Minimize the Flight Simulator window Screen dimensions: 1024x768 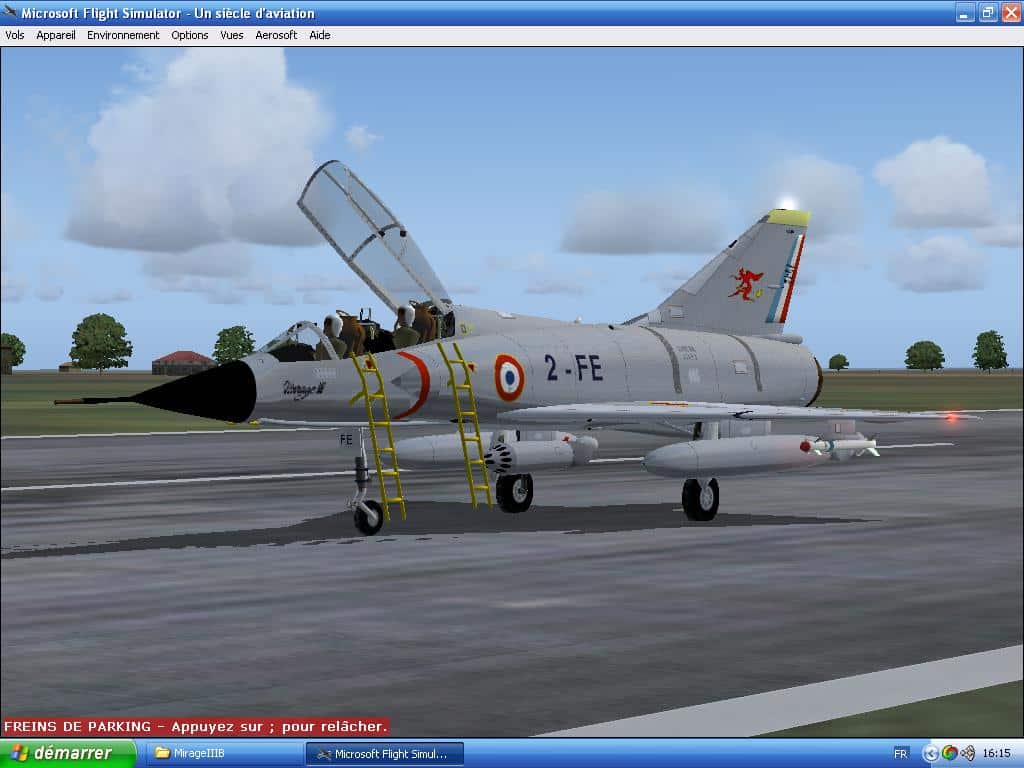click(x=965, y=13)
